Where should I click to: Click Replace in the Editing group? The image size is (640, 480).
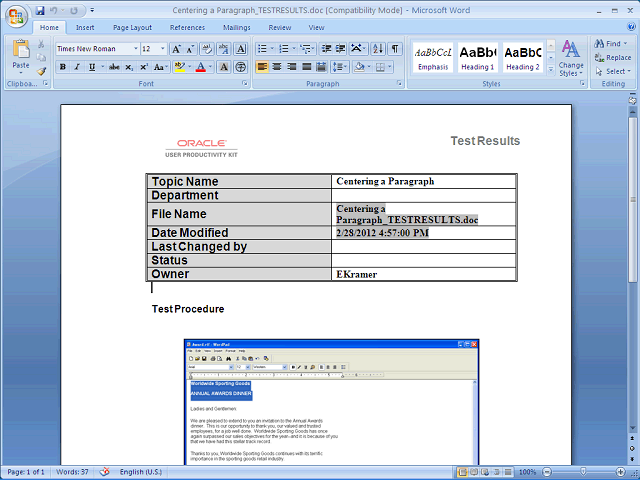pyautogui.click(x=613, y=58)
